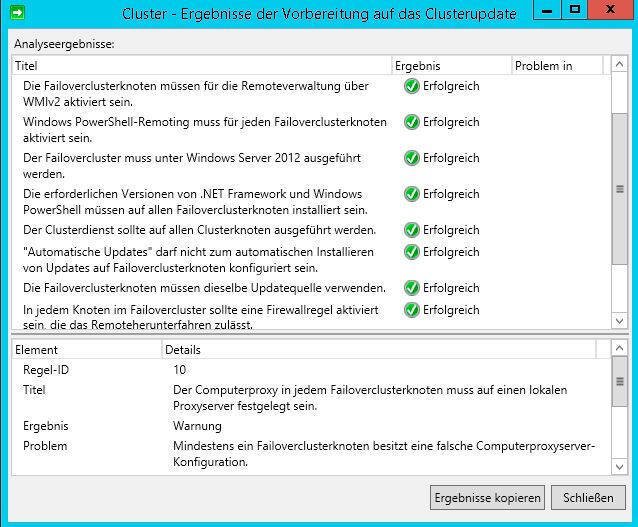Click the success checkmark for PowerShell-Remoting rule

tap(411, 122)
